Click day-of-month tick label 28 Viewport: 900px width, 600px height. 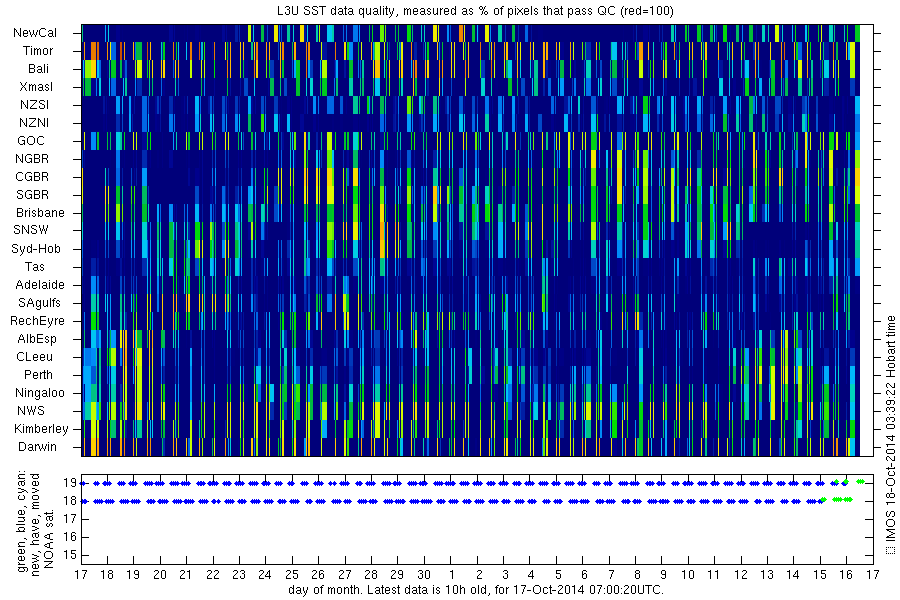(x=371, y=575)
